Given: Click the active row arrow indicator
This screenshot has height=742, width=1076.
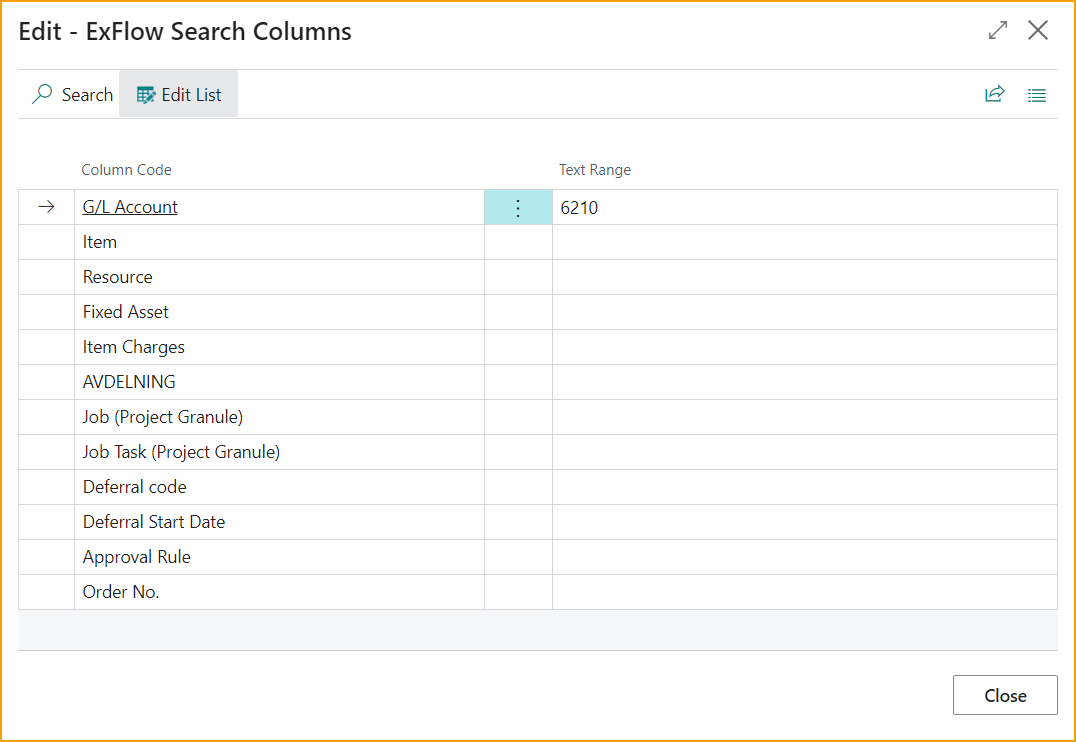Looking at the screenshot, I should (x=45, y=206).
